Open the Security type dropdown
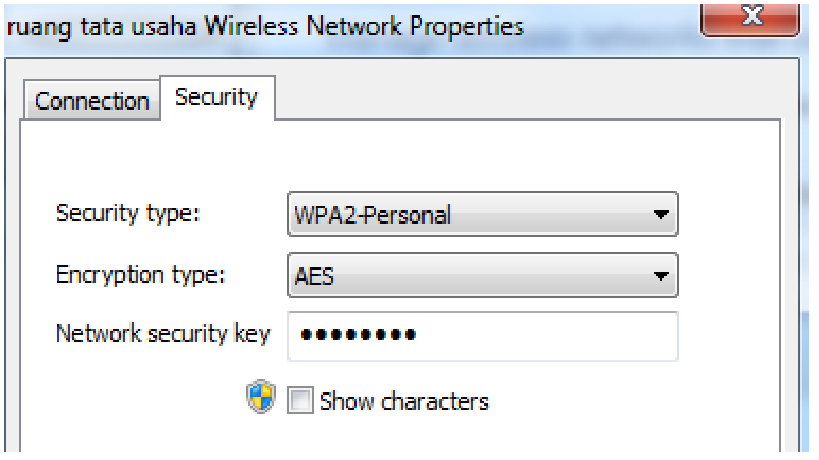The width and height of the screenshot is (819, 460). click(x=482, y=214)
